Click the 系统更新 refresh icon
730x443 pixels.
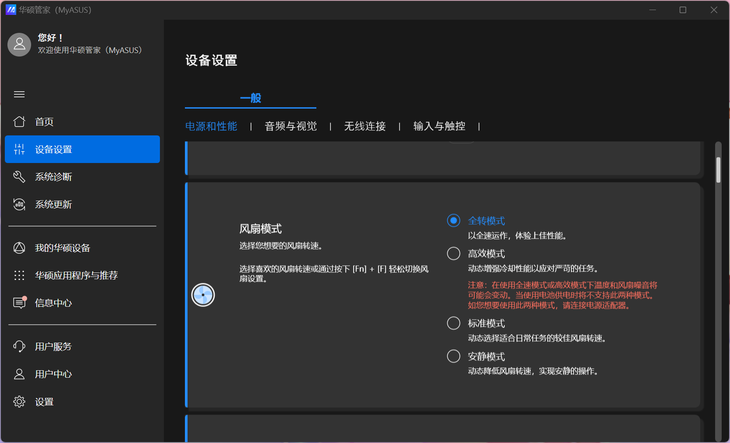click(x=19, y=204)
